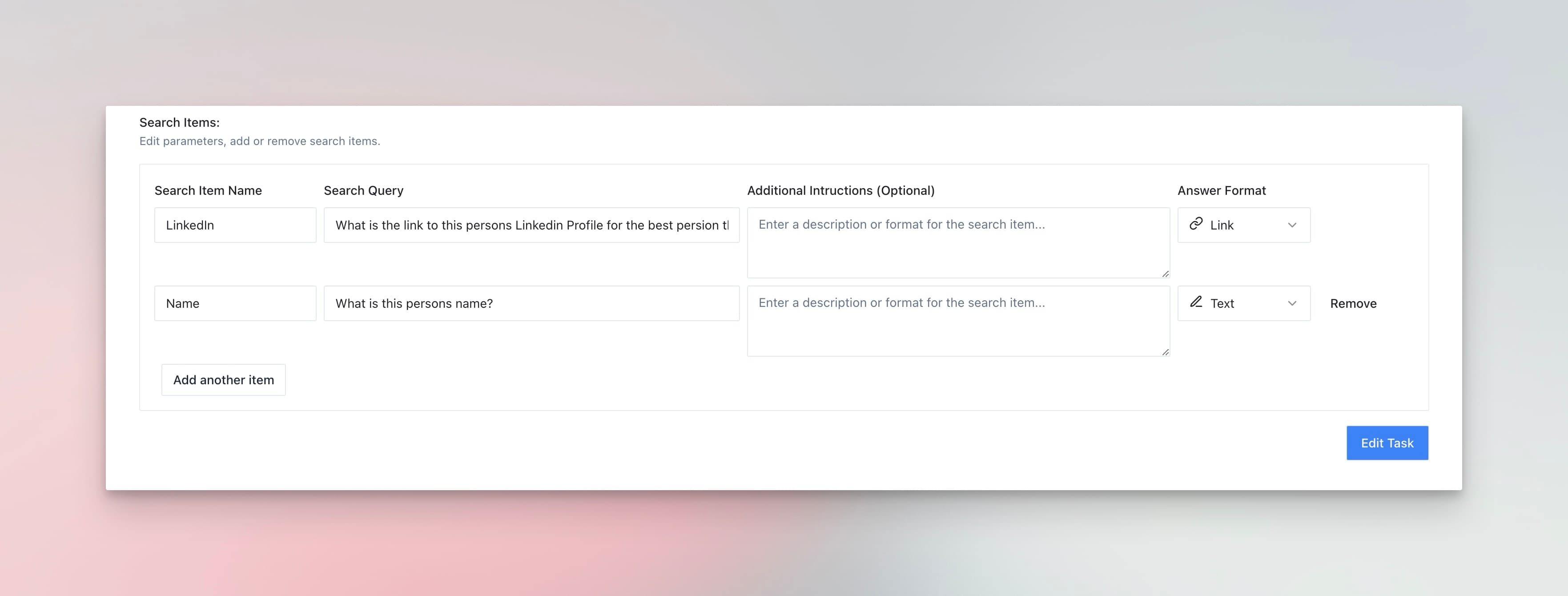Submit with the Edit Task button
This screenshot has width=1568, height=596.
pos(1387,443)
